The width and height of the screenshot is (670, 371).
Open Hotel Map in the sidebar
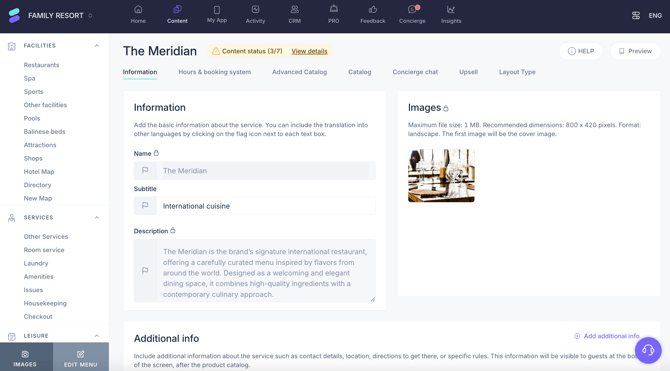pyautogui.click(x=39, y=171)
